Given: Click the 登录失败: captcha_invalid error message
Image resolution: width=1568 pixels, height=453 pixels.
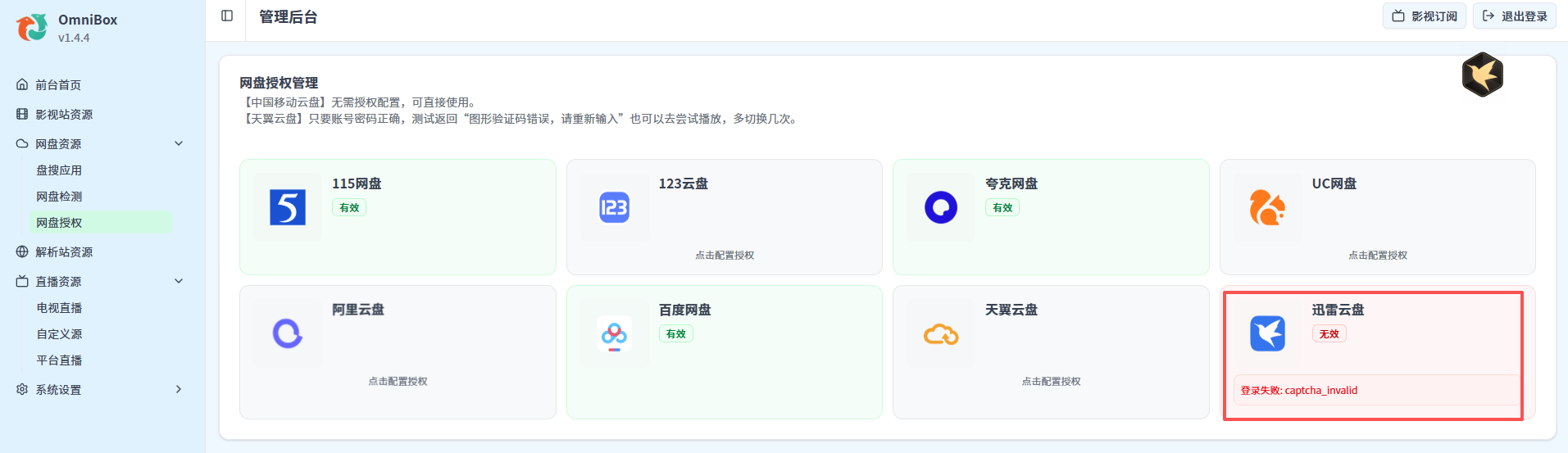Looking at the screenshot, I should 1299,390.
